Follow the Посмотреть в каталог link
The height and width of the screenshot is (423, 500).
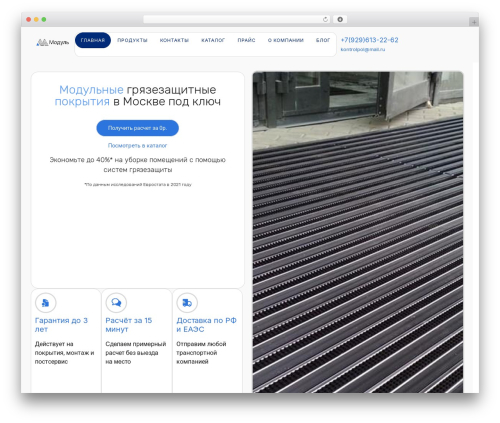coord(137,146)
